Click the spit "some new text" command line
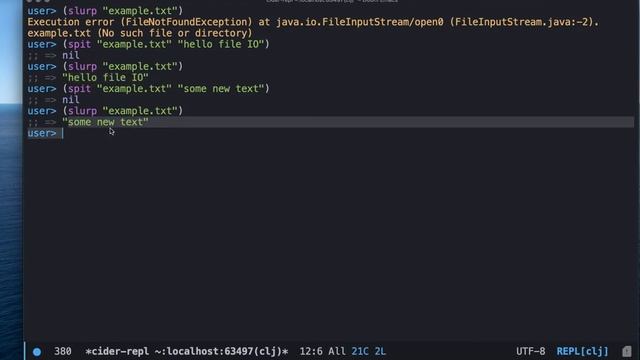This screenshot has height=360, width=640. pos(166,89)
